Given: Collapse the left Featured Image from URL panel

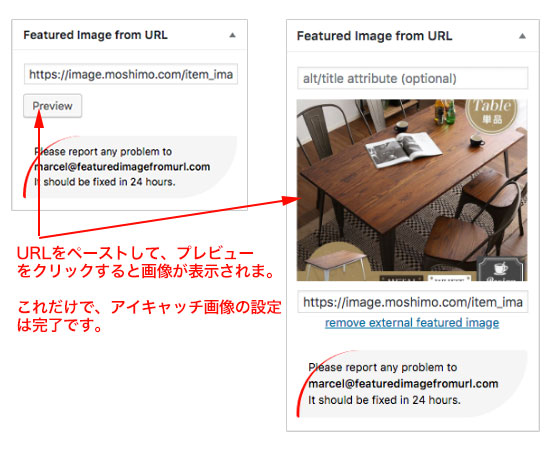Looking at the screenshot, I should pos(232,35).
